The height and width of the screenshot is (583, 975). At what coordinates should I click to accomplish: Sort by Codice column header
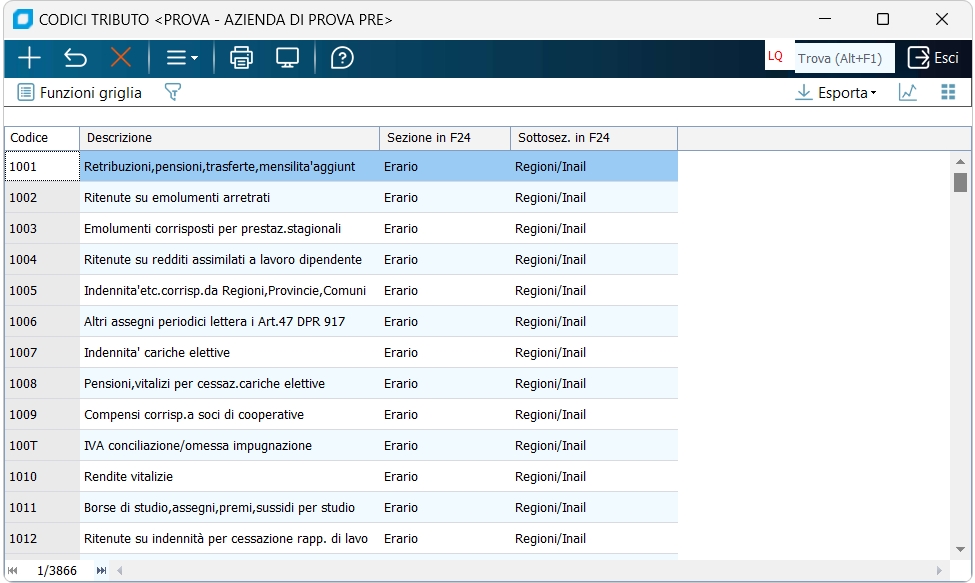coord(41,137)
